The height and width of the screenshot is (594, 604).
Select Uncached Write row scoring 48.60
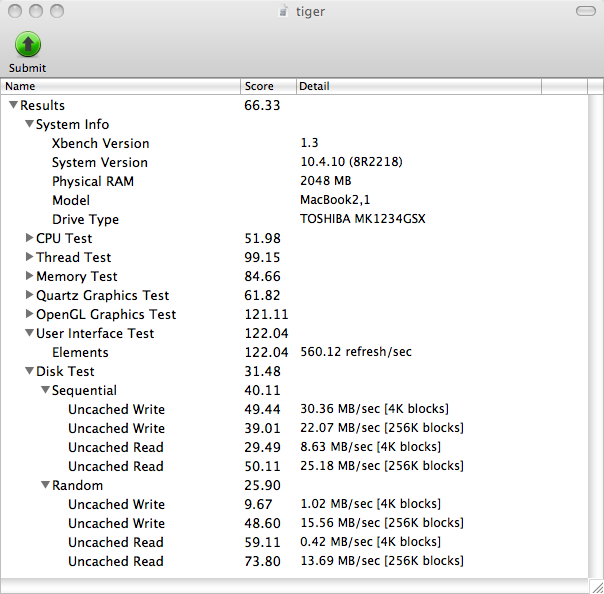coord(294,523)
